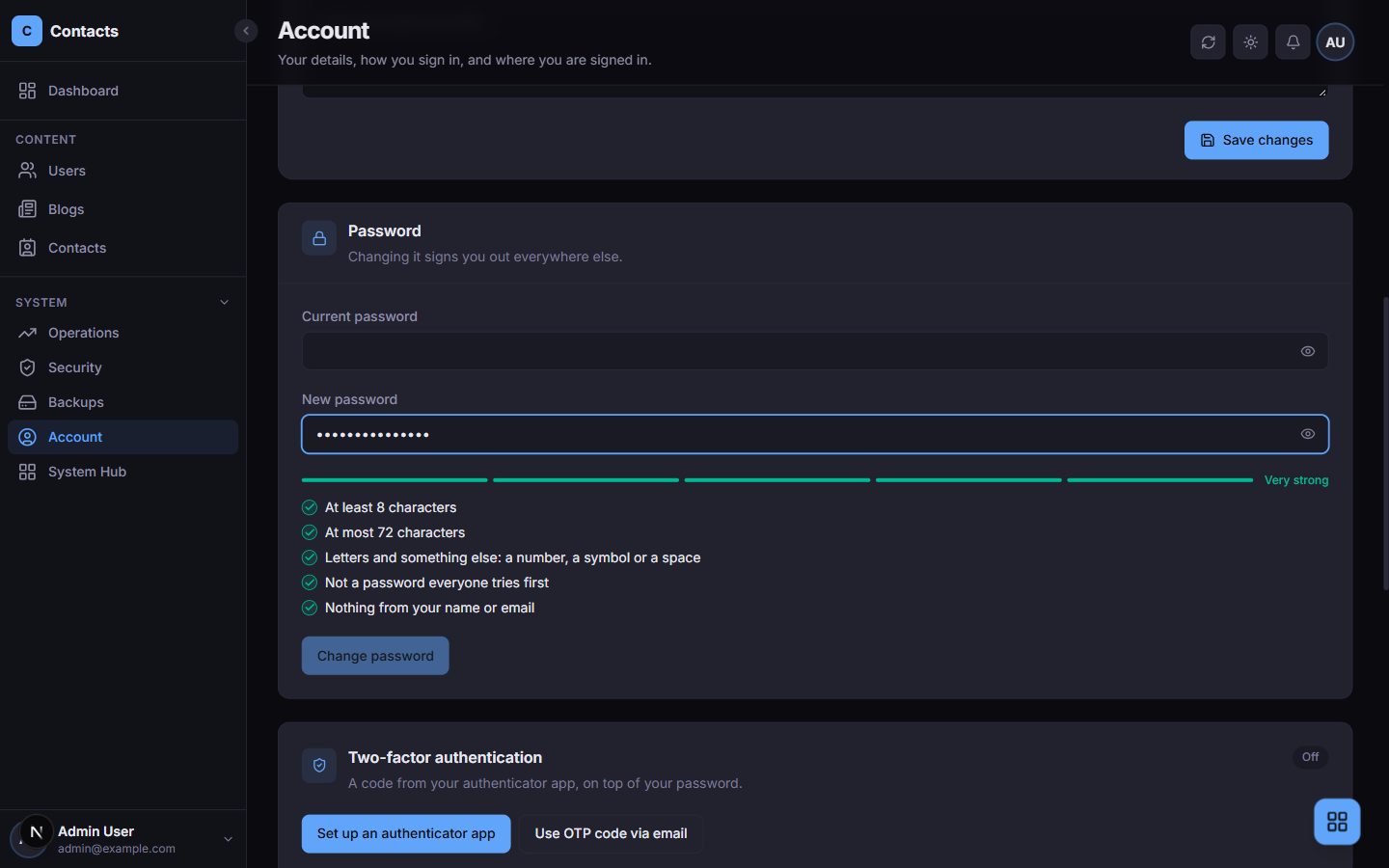Click 'Not a password everyone tries first' text
The image size is (1389, 868).
click(437, 583)
